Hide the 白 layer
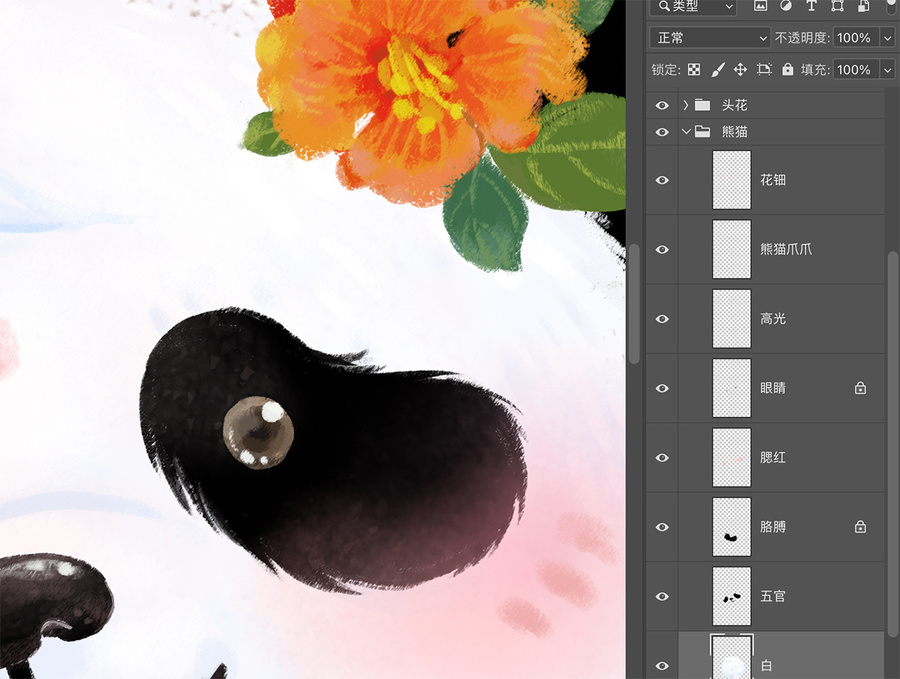Image resolution: width=900 pixels, height=679 pixels. point(662,666)
